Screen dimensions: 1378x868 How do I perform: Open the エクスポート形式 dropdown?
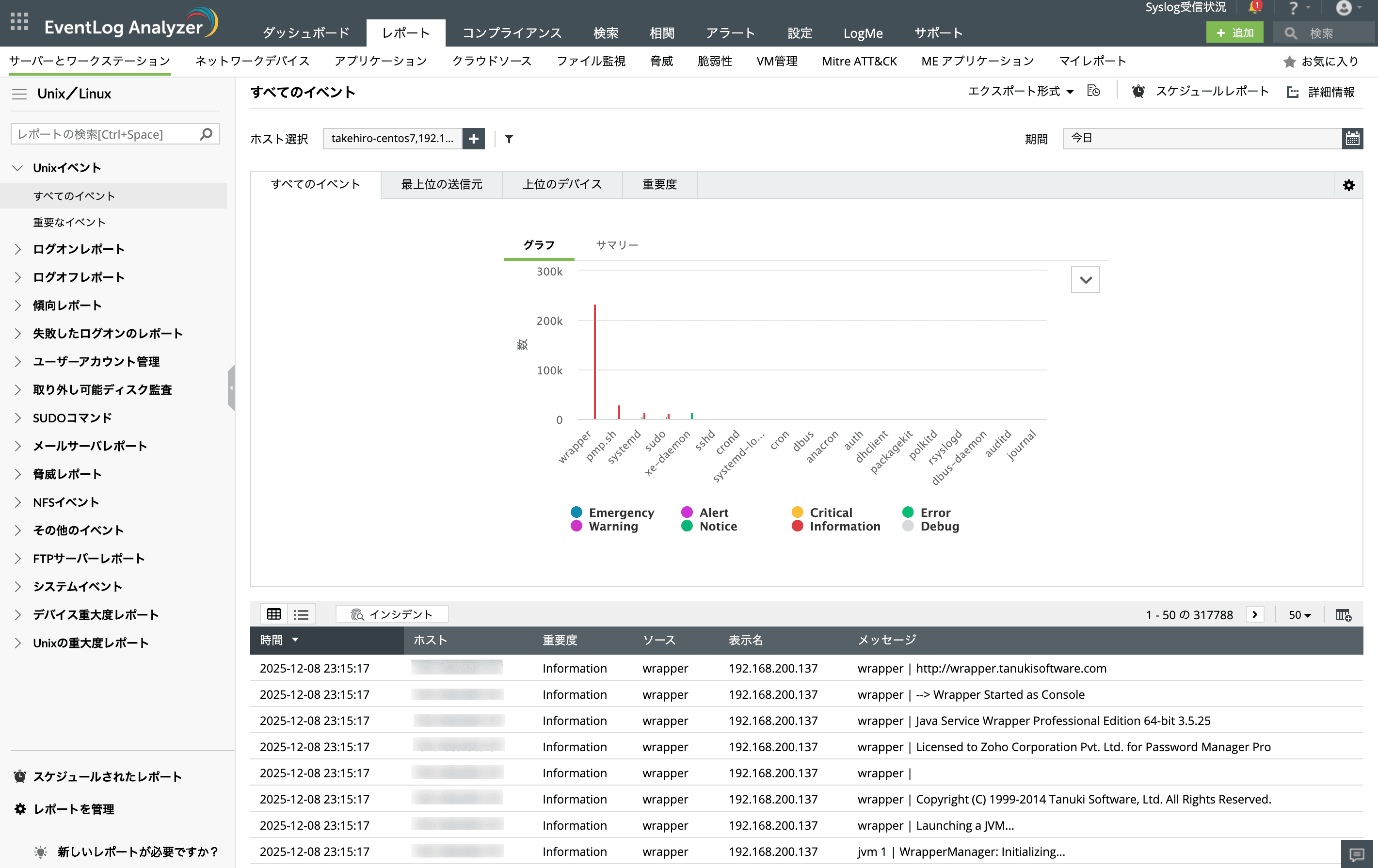[x=1020, y=92]
